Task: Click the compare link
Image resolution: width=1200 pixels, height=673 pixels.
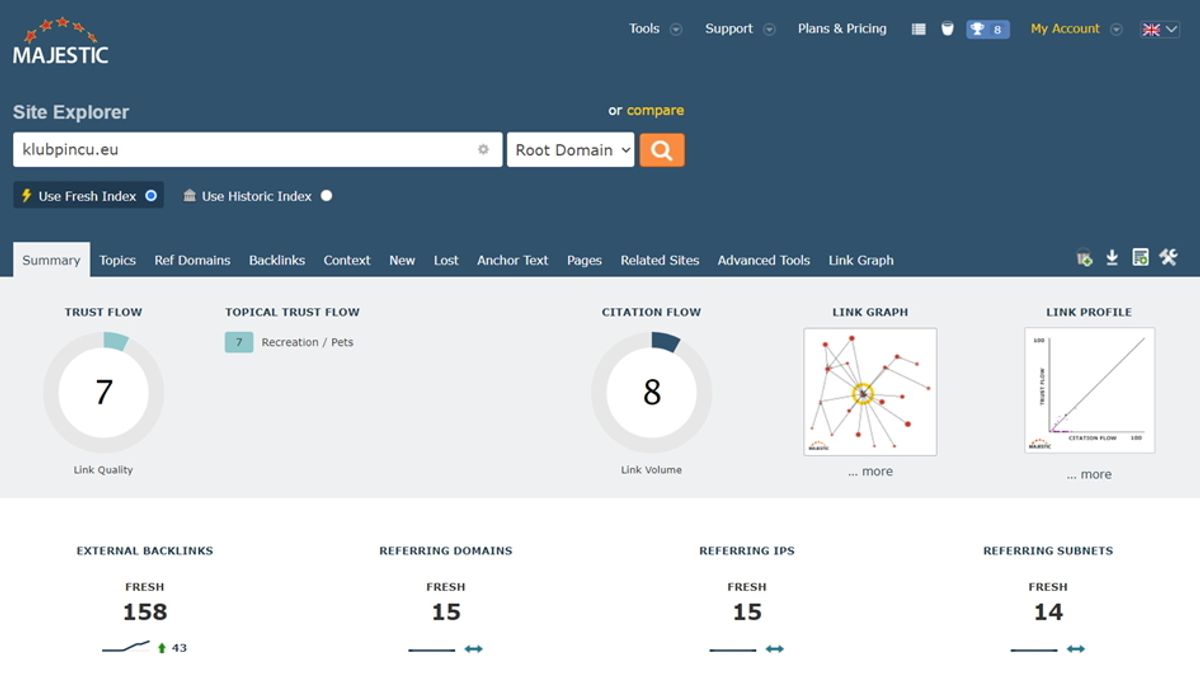Action: [655, 110]
